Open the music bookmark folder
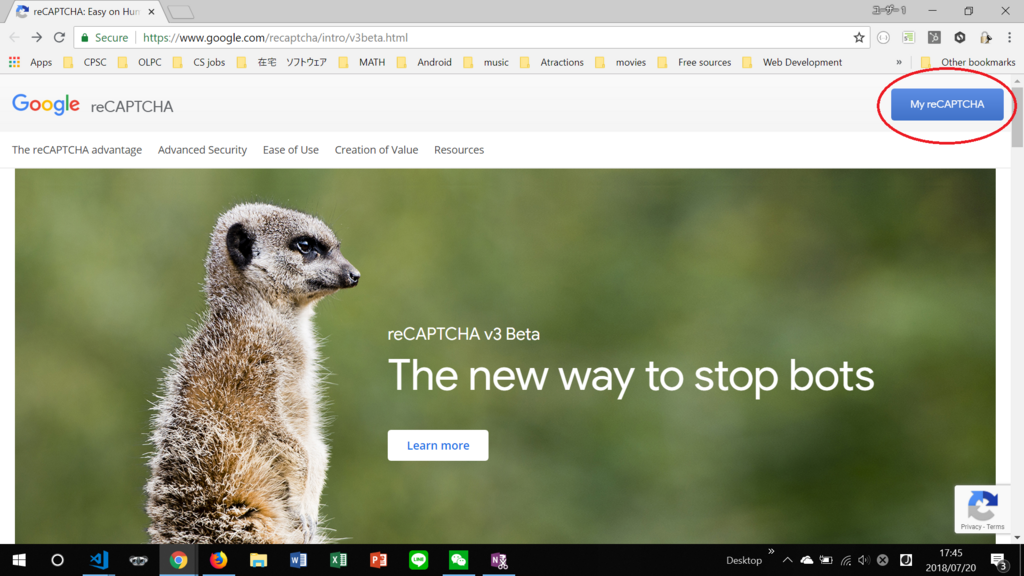 (x=487, y=62)
